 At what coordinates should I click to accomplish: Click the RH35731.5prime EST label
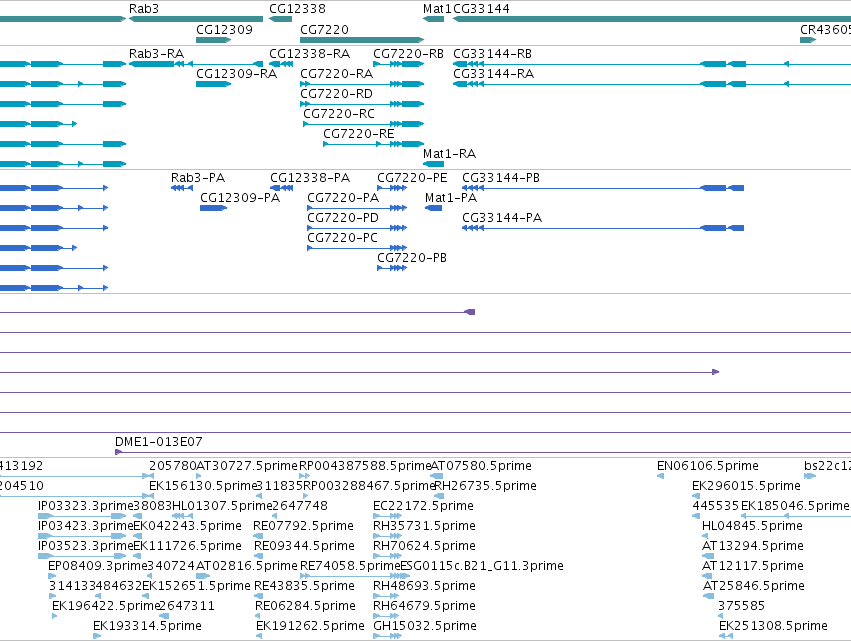pyautogui.click(x=424, y=526)
